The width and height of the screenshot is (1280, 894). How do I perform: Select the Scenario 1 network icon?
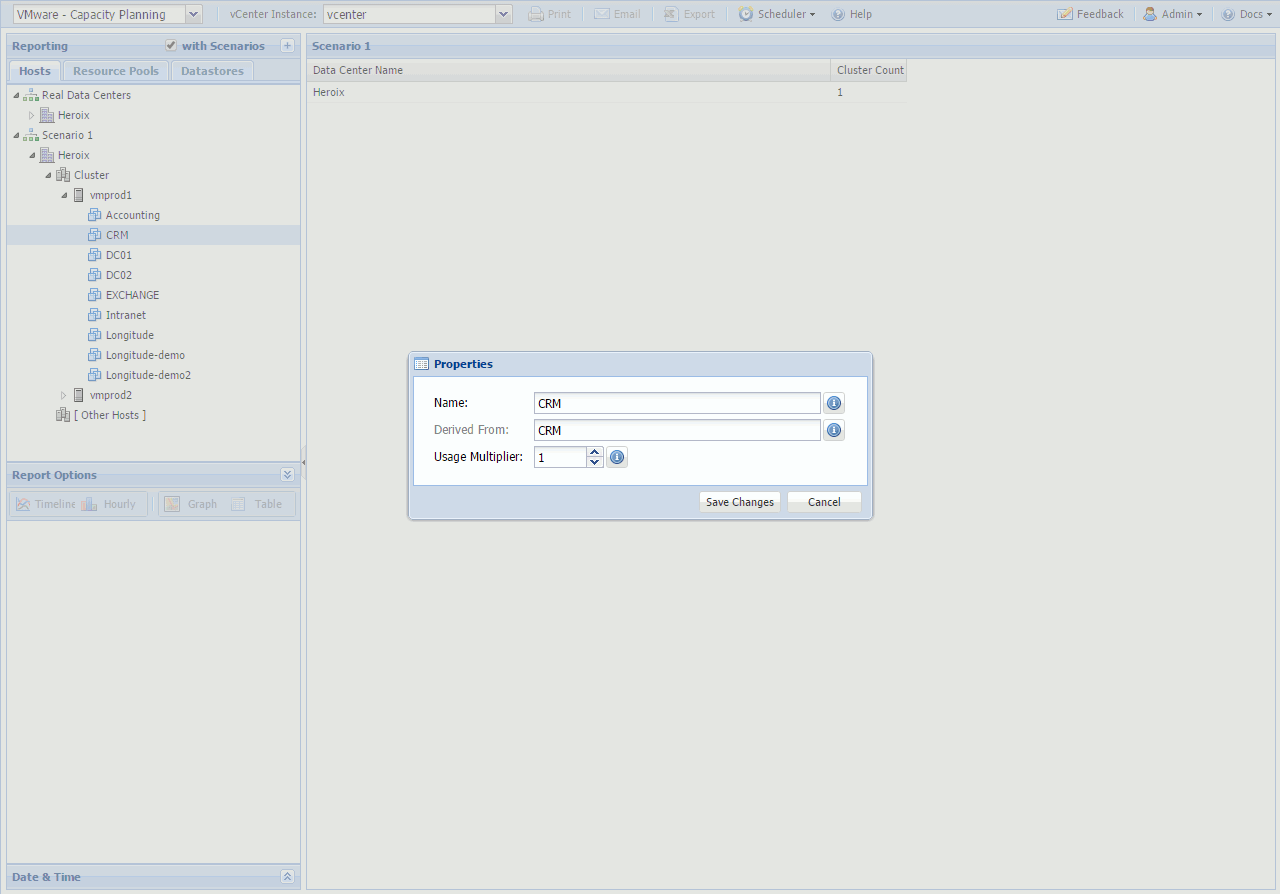click(x=31, y=135)
